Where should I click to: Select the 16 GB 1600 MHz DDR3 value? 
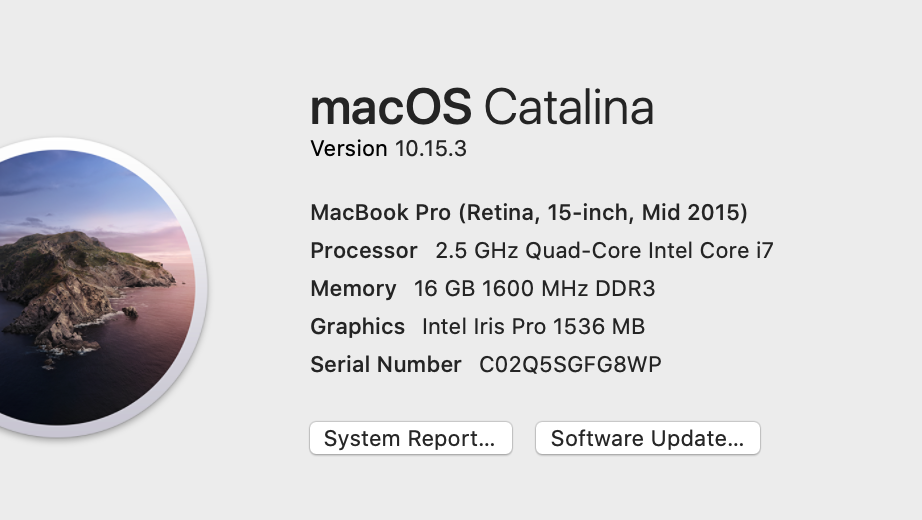click(x=534, y=288)
